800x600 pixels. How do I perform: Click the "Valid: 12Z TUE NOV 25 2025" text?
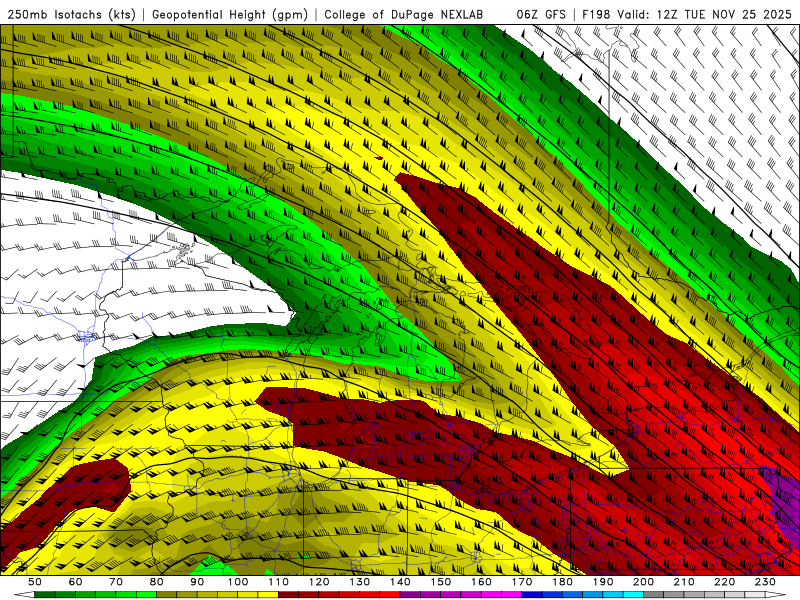click(706, 14)
